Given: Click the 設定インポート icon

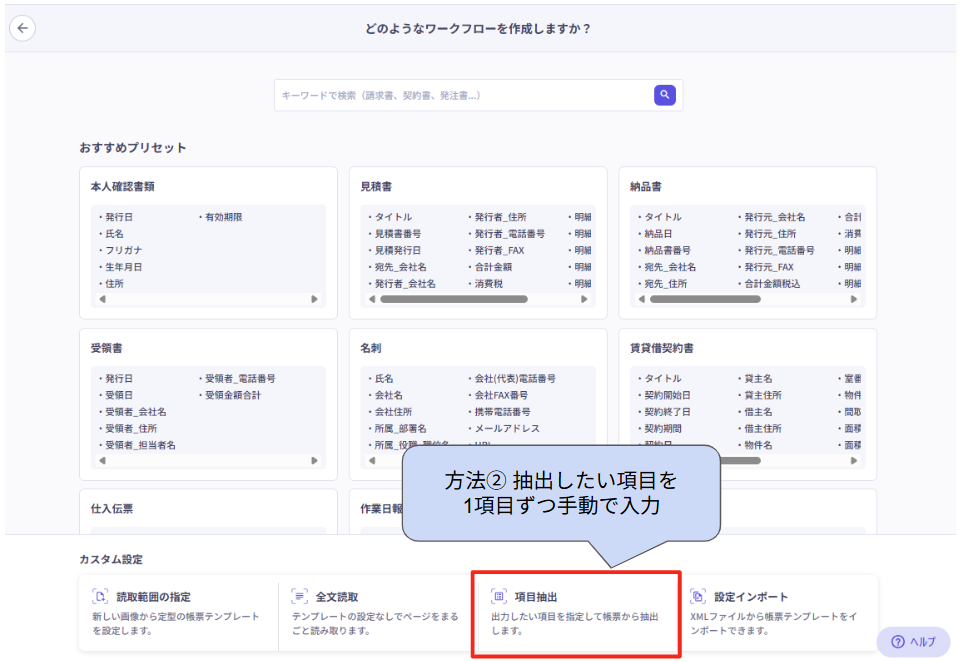Looking at the screenshot, I should pyautogui.click(x=698, y=597).
